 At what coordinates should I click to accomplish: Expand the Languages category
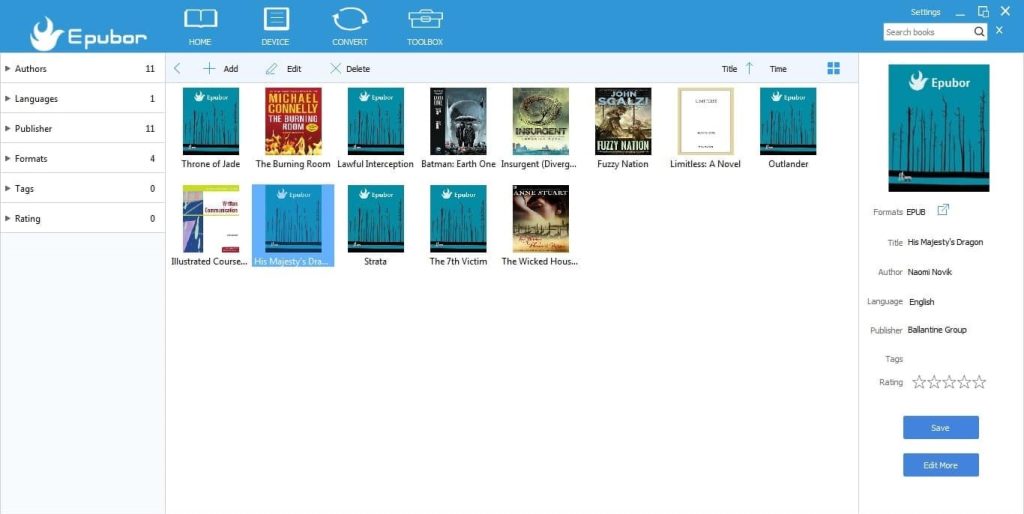(x=82, y=99)
